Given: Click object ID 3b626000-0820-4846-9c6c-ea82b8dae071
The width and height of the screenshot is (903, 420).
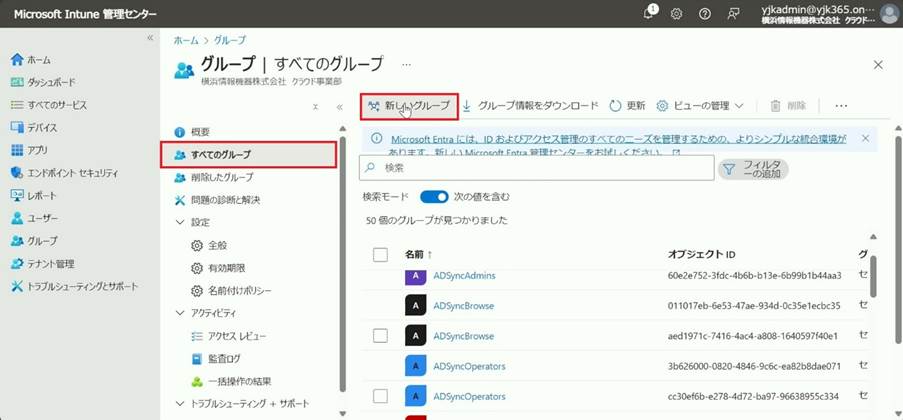Looking at the screenshot, I should click(754, 366).
